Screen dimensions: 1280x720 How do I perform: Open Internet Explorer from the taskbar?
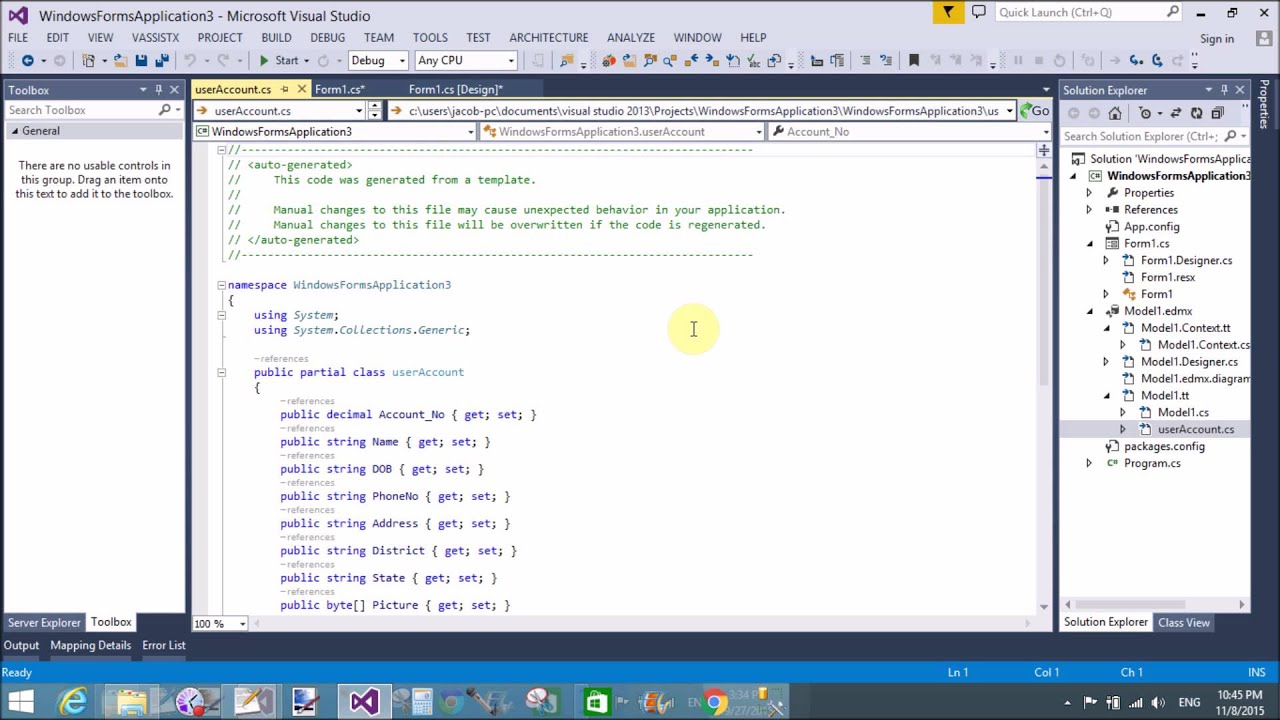72,701
